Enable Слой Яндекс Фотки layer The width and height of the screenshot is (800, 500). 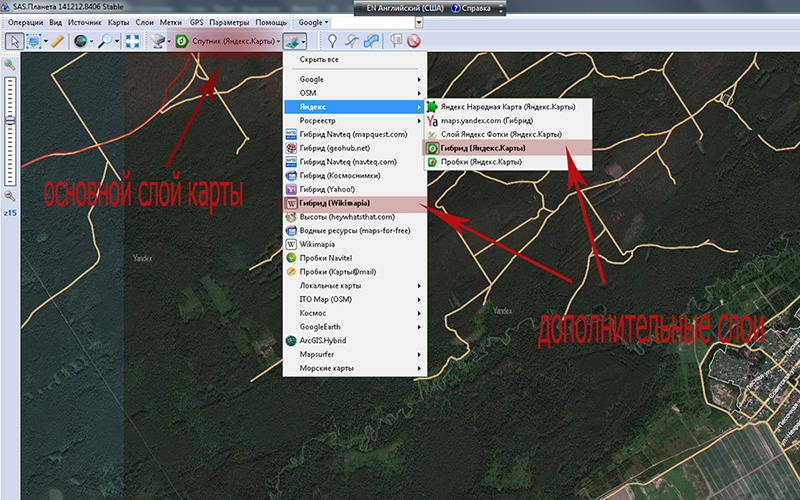[508, 134]
